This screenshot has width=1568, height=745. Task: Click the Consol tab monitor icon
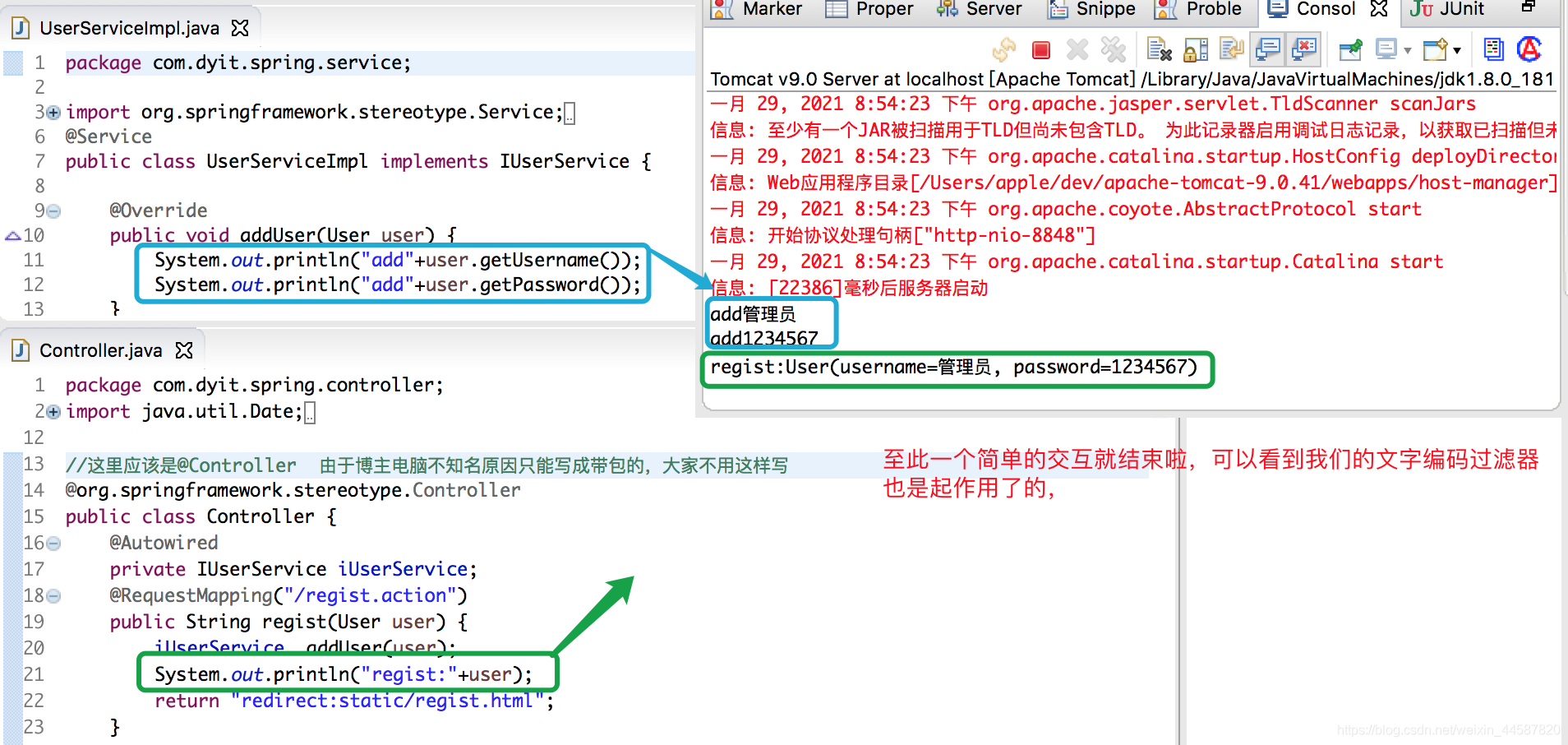1278,8
